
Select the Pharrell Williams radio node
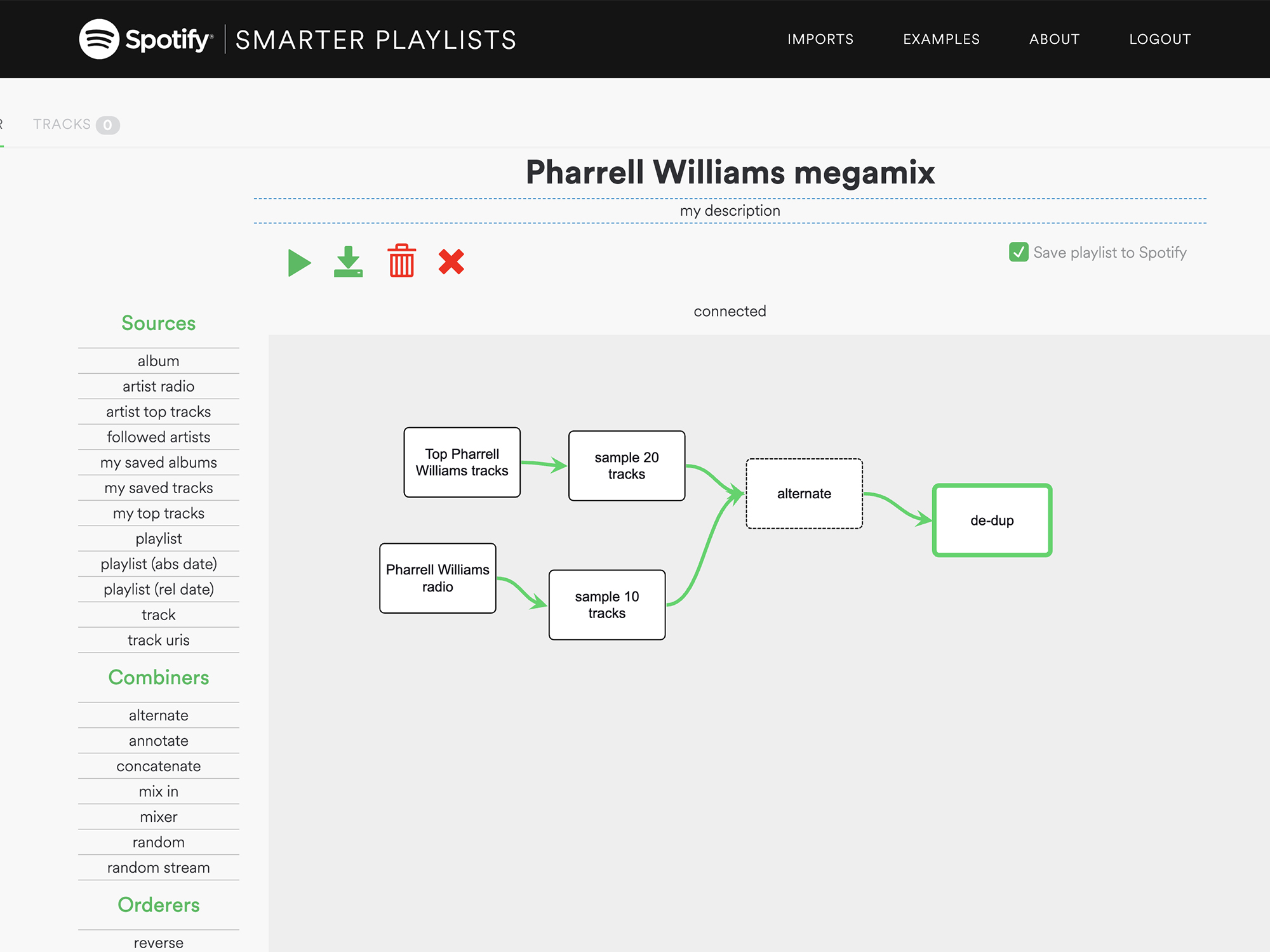[438, 578]
